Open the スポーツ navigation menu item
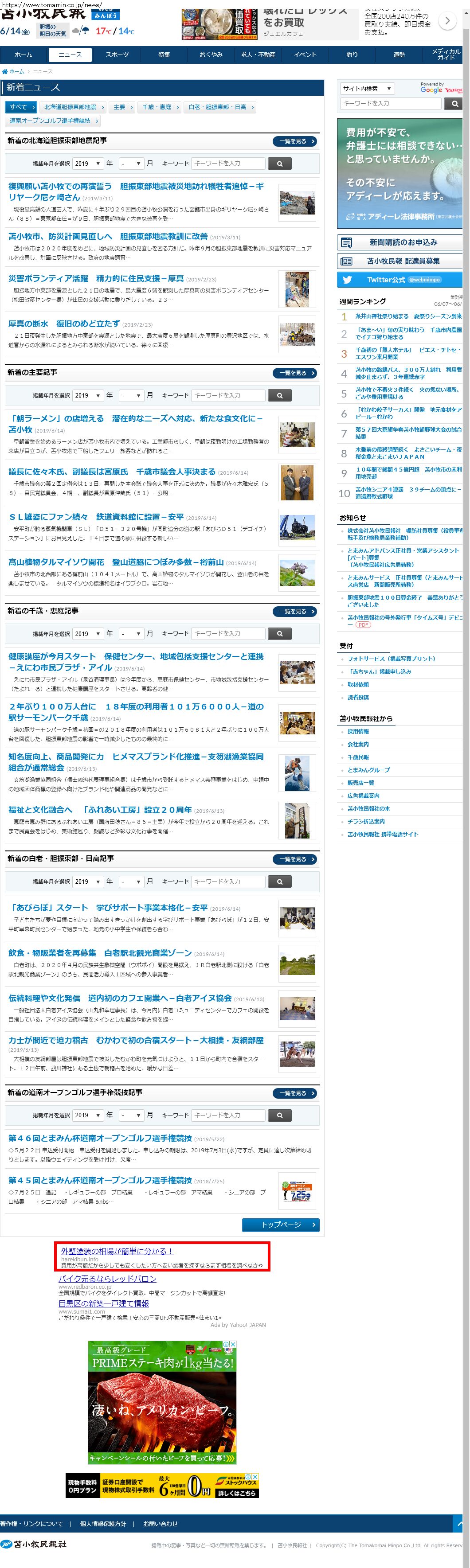The width and height of the screenshot is (470, 1568). 117,55
